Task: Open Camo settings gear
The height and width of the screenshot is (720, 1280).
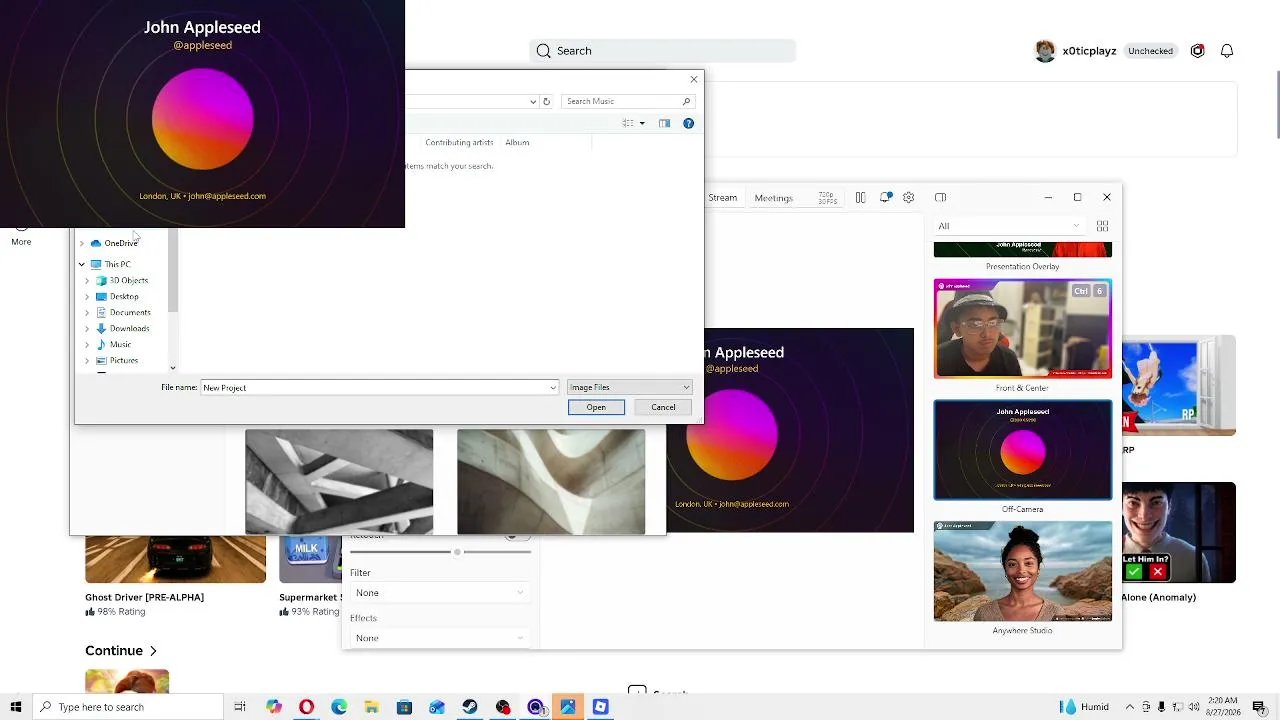Action: click(908, 198)
